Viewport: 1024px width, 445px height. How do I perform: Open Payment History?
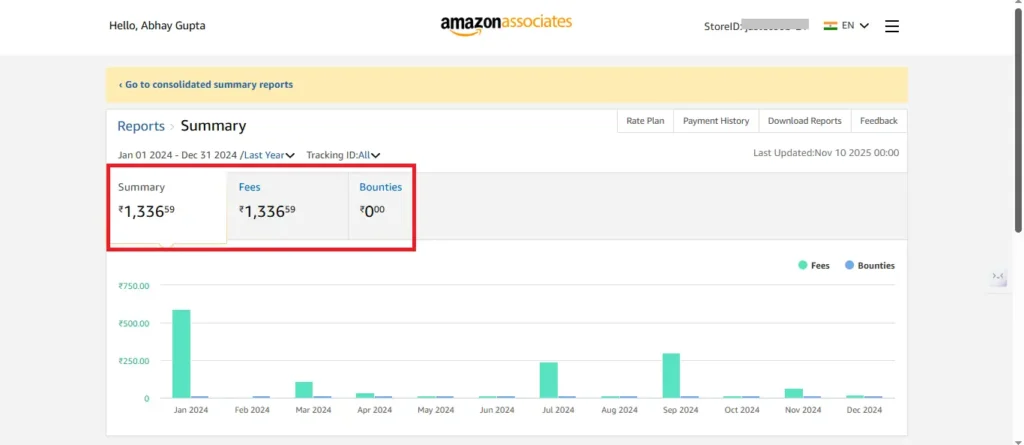point(716,121)
